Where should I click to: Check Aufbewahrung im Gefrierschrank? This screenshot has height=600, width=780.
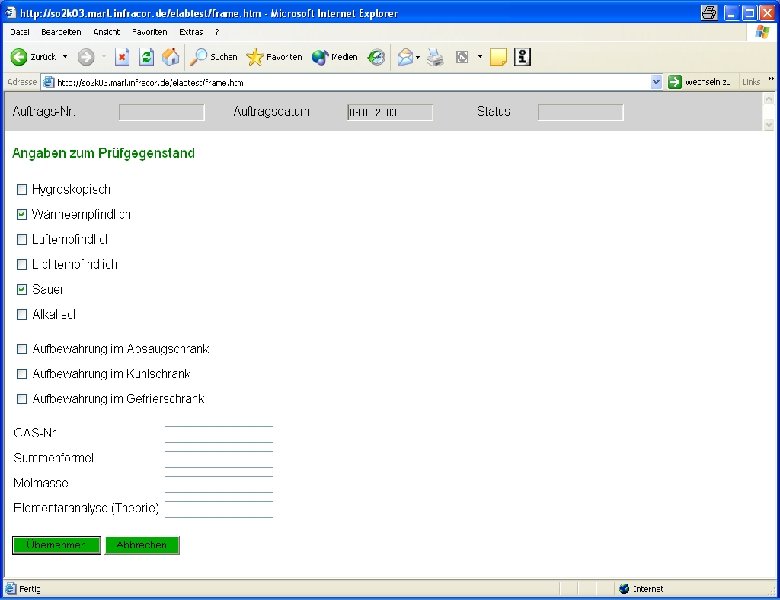pyautogui.click(x=22, y=399)
